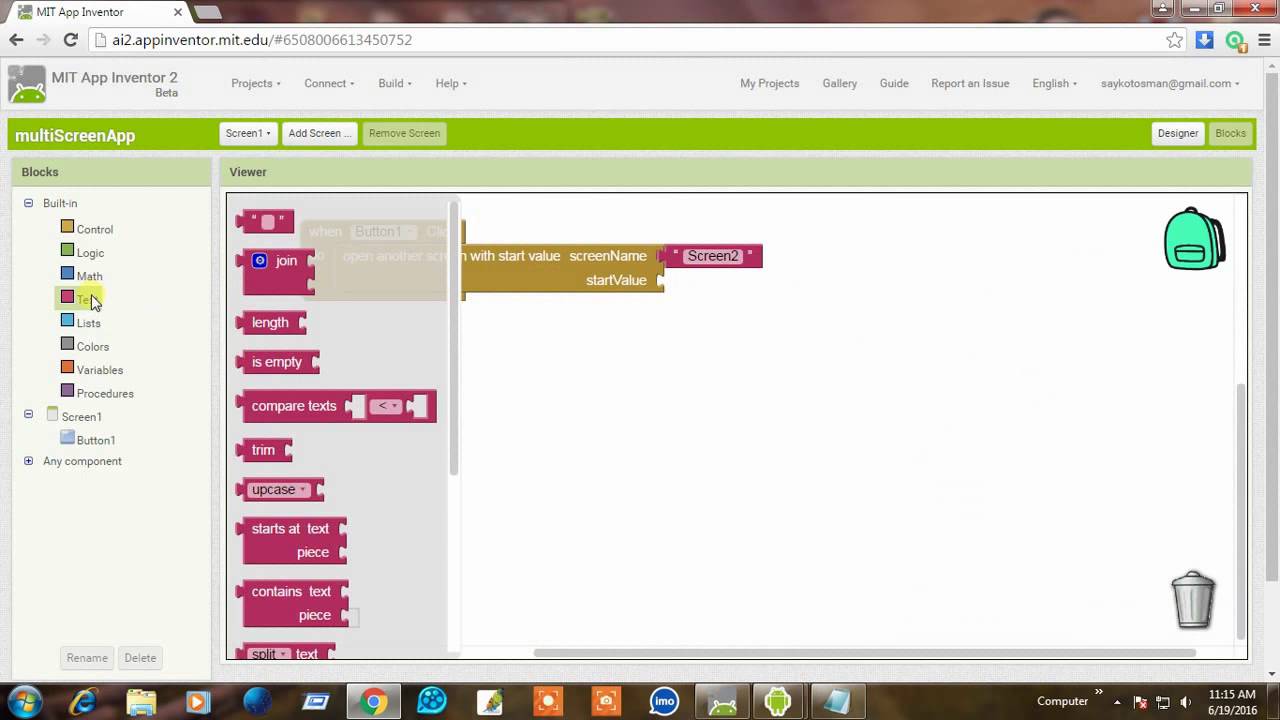Pick the length text block
This screenshot has width=1280, height=720.
[x=271, y=322]
